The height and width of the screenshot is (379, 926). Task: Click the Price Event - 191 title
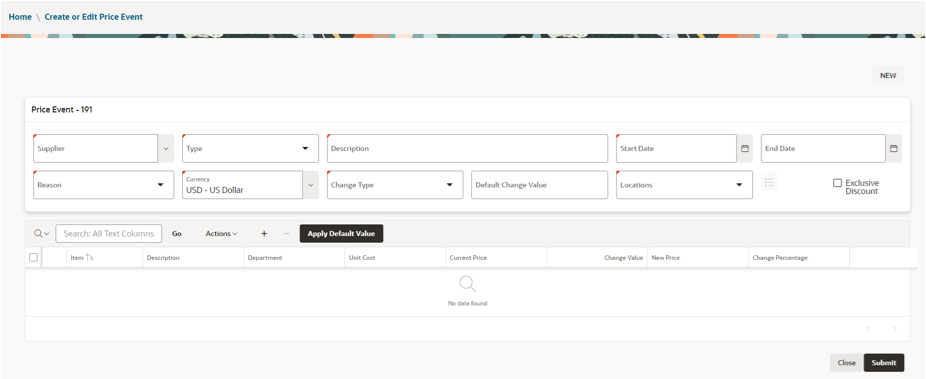[x=62, y=110]
